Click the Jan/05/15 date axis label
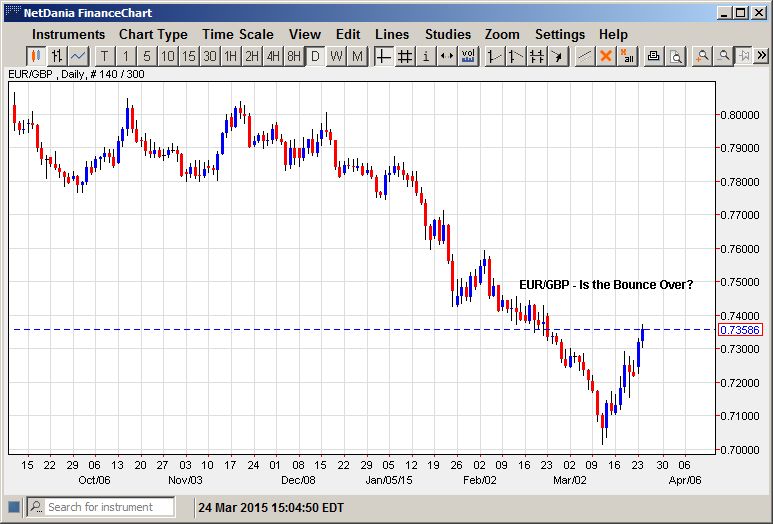 tap(389, 480)
